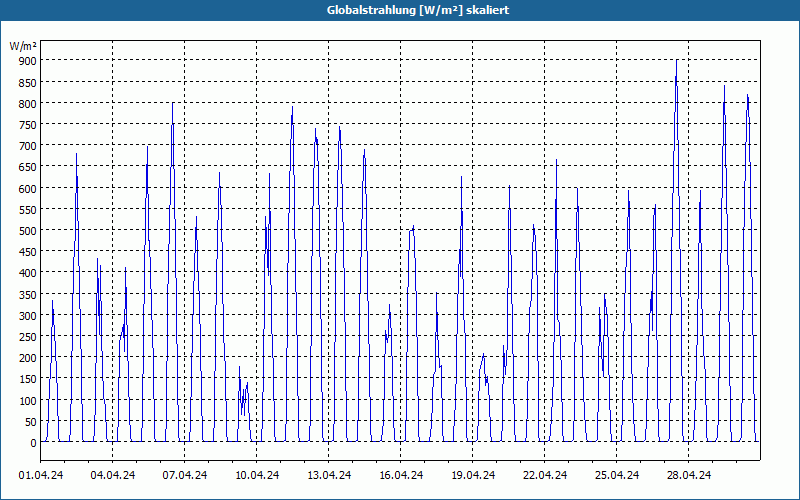Click the 900 value on y-axis
This screenshot has height=500, width=800.
[28, 61]
